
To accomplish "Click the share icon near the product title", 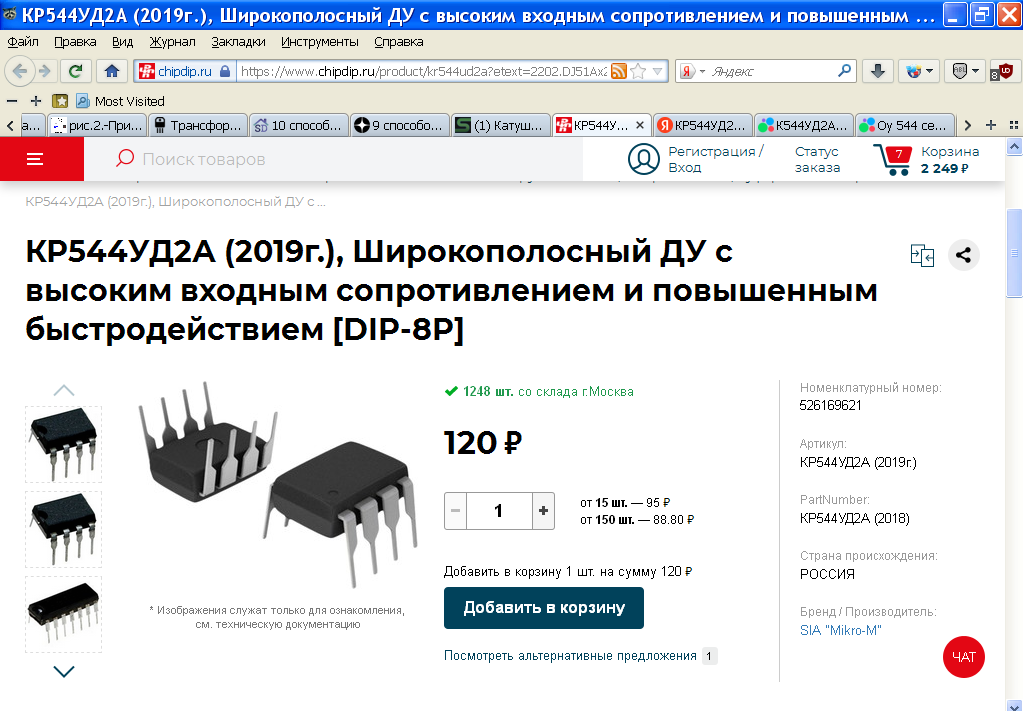I will [x=962, y=255].
